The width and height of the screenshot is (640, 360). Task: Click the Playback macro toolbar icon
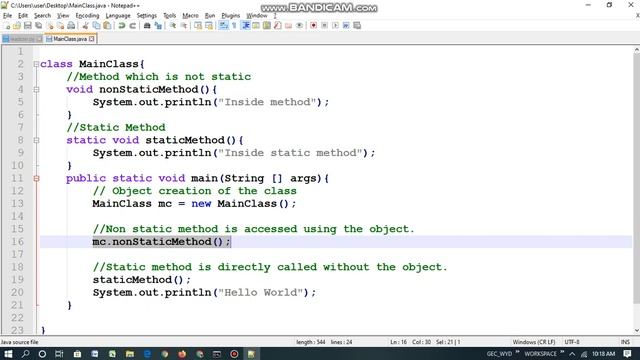click(x=335, y=26)
